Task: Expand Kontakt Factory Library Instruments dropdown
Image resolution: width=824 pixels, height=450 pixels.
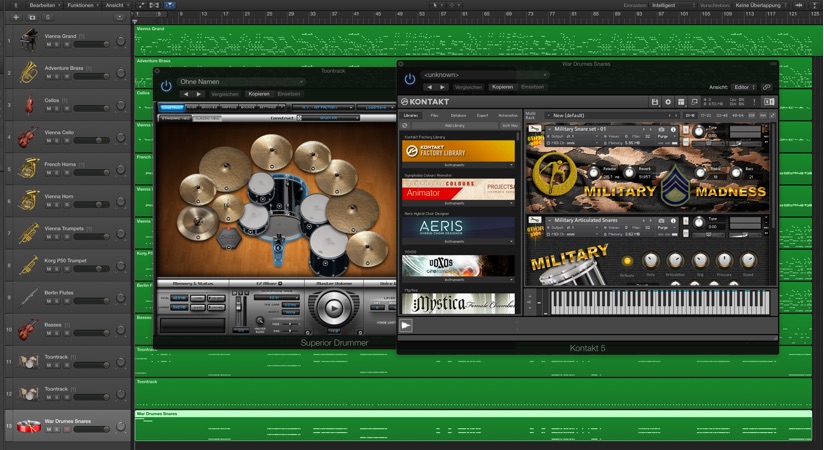Action: [458, 165]
